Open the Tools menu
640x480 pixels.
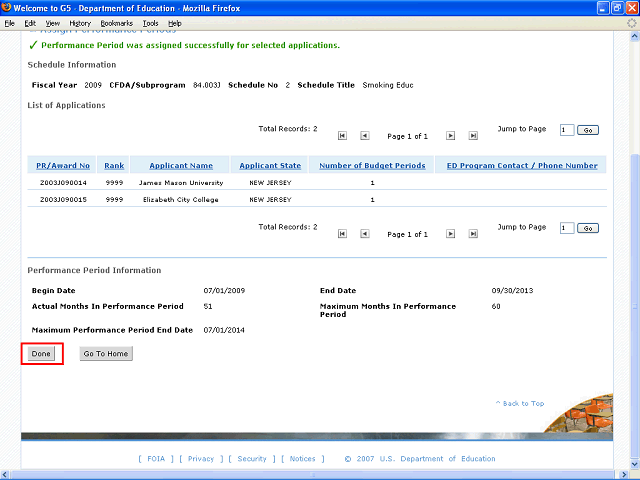tap(150, 23)
